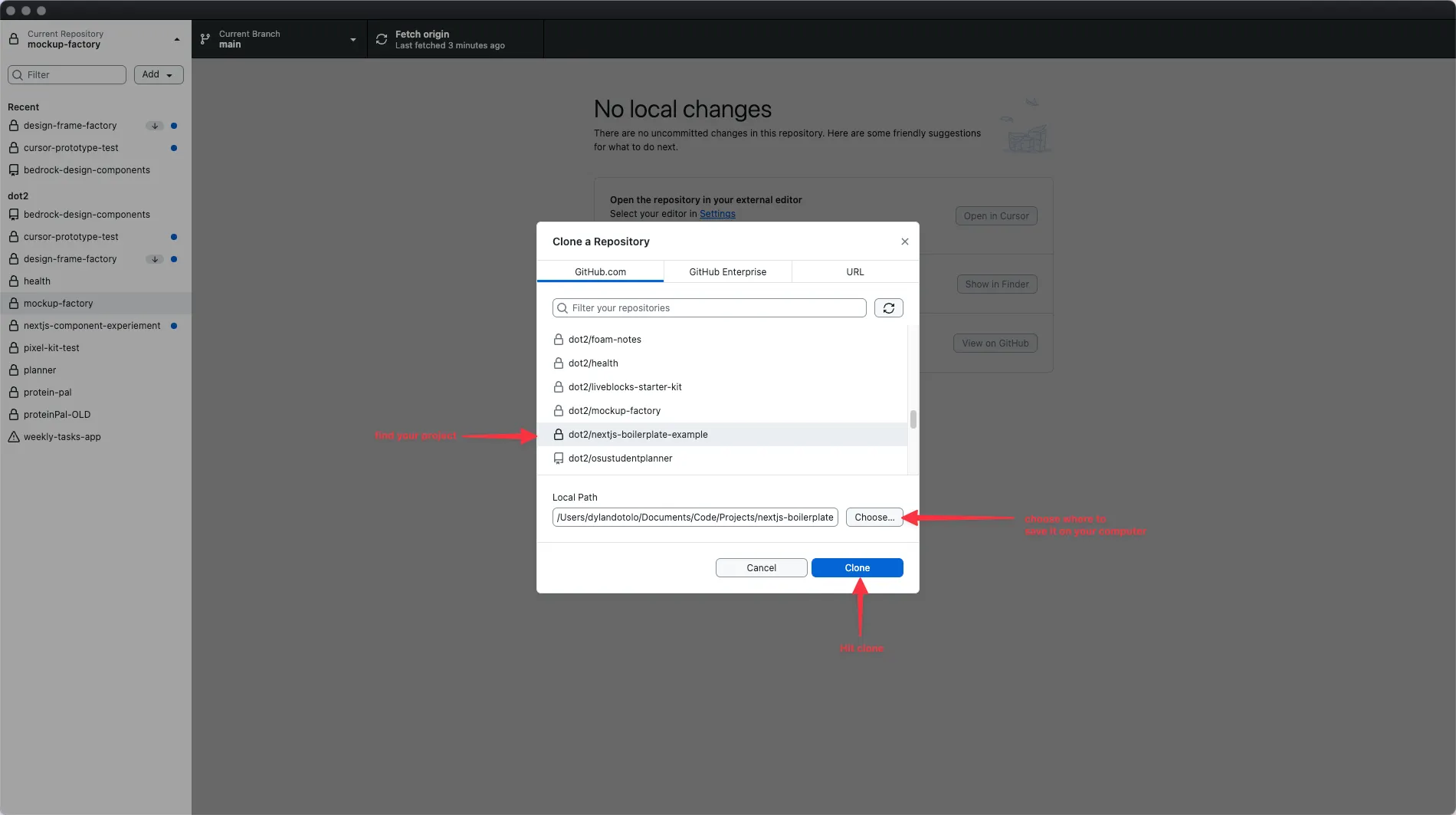Select cursor-prototype-test under dot2
Viewport: 1456px width, 815px height.
coord(96,237)
